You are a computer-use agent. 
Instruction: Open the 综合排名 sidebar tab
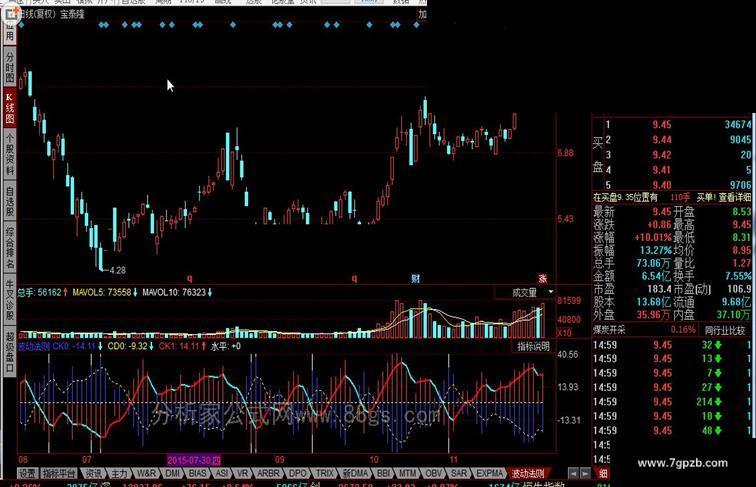[10, 248]
